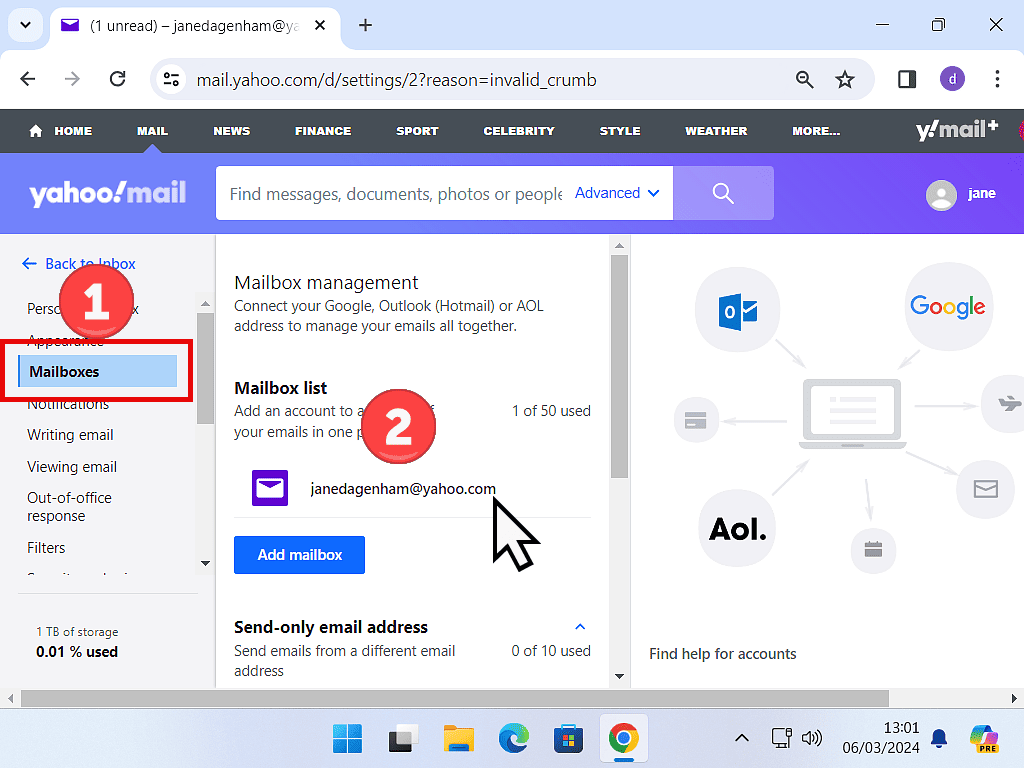Viewport: 1024px width, 768px height.
Task: Click into the Find messages search field
Action: [395, 194]
